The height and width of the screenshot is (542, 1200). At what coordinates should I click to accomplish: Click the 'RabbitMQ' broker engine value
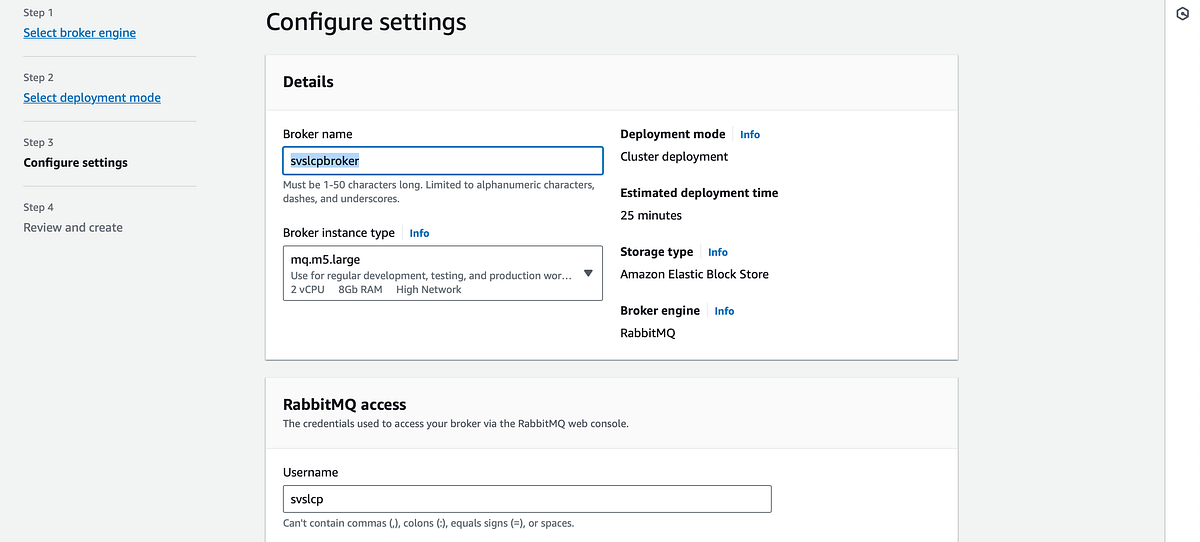648,334
